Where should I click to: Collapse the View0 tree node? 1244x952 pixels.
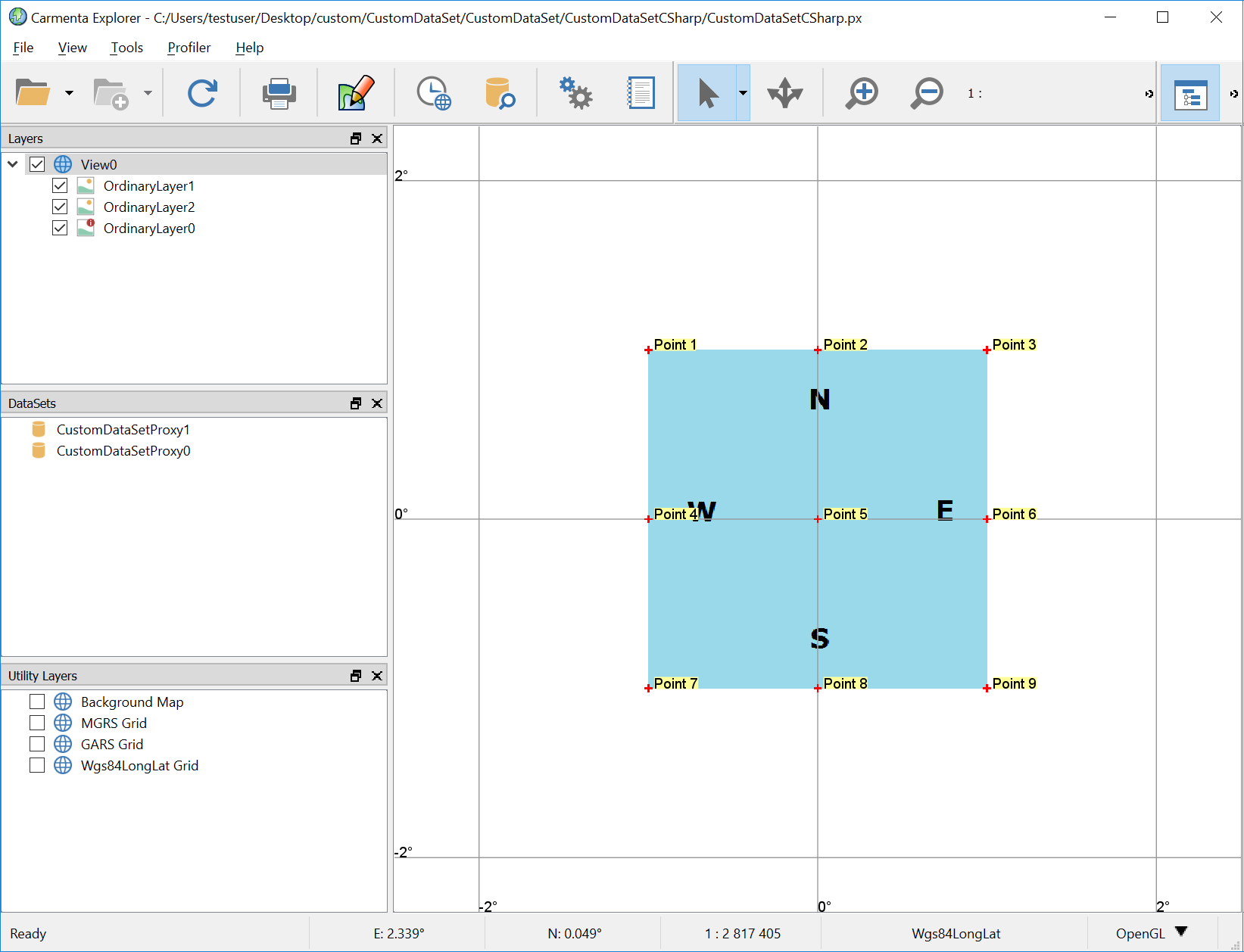[x=13, y=164]
